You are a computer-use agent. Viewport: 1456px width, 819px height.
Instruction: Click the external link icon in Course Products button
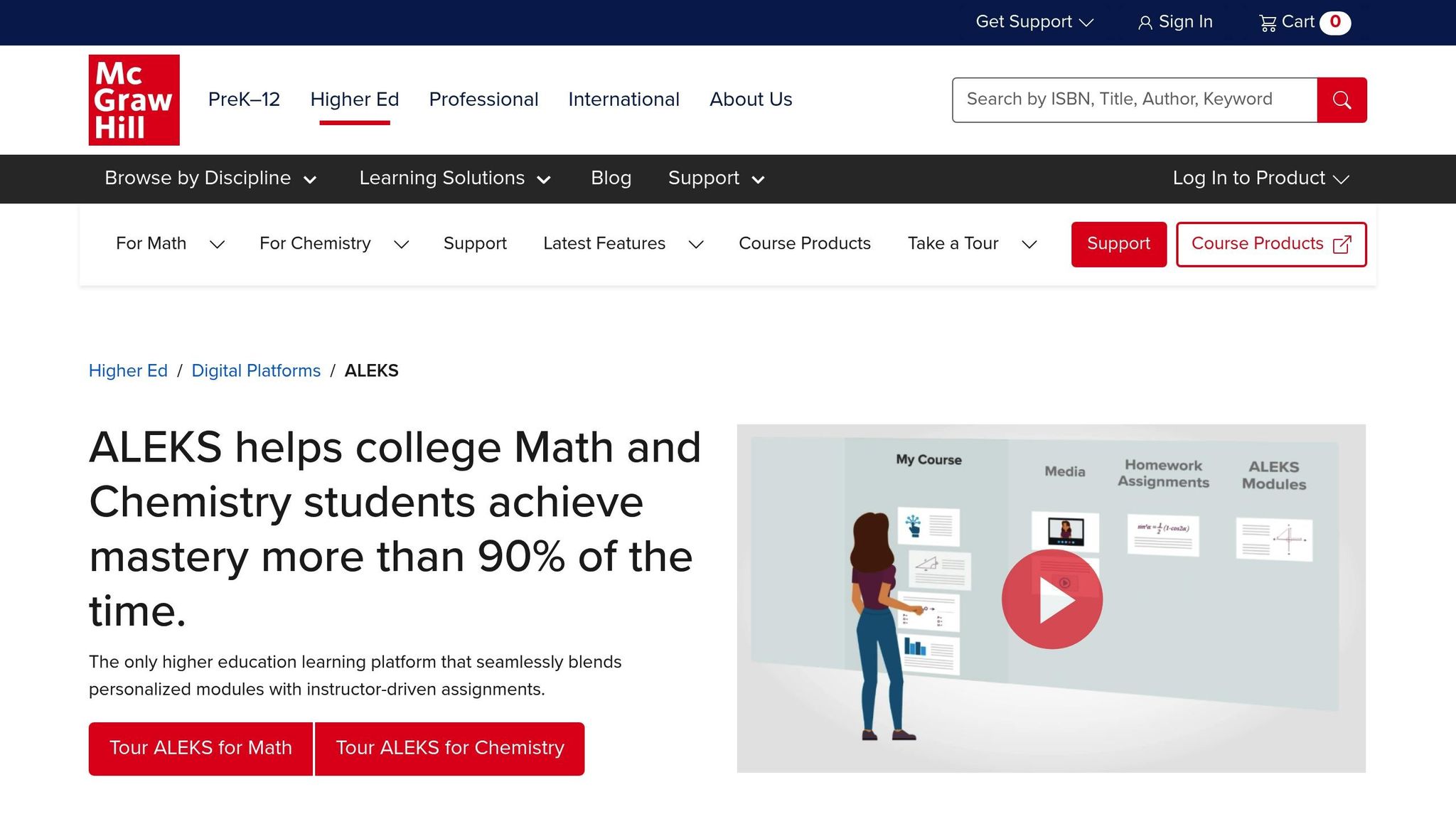pyautogui.click(x=1342, y=245)
